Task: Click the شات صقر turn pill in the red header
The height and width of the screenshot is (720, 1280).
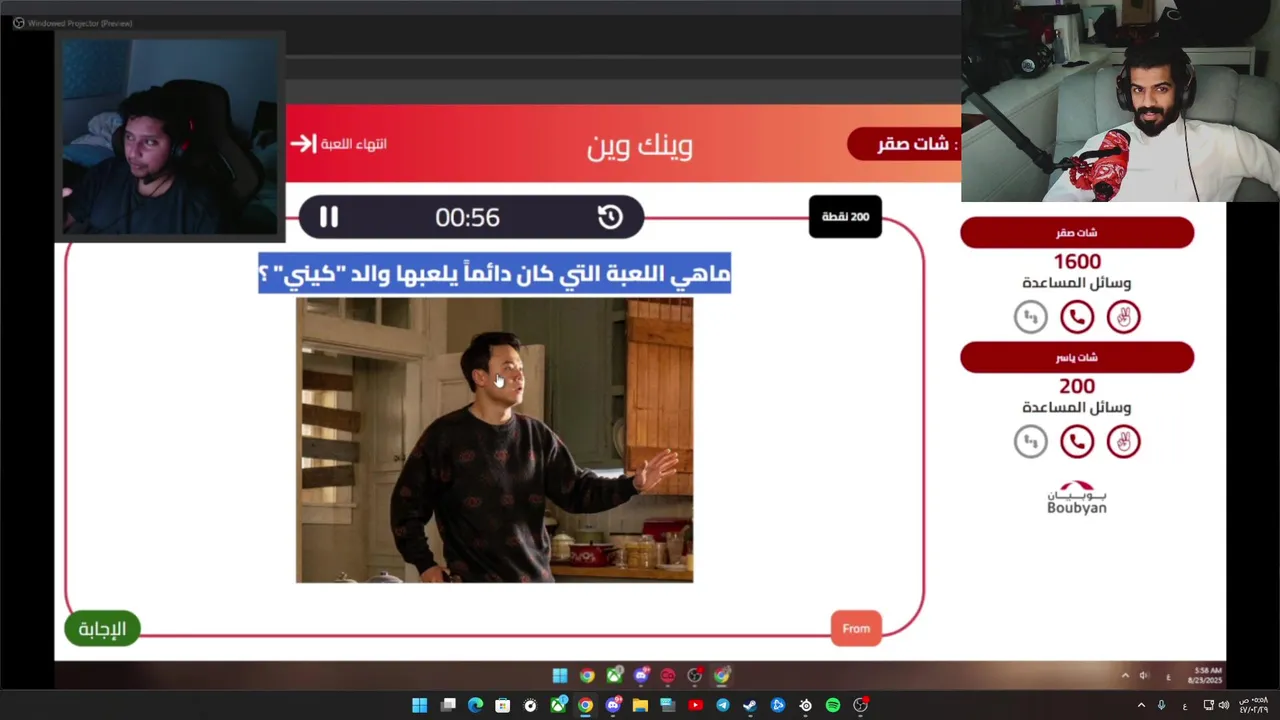Action: (903, 144)
